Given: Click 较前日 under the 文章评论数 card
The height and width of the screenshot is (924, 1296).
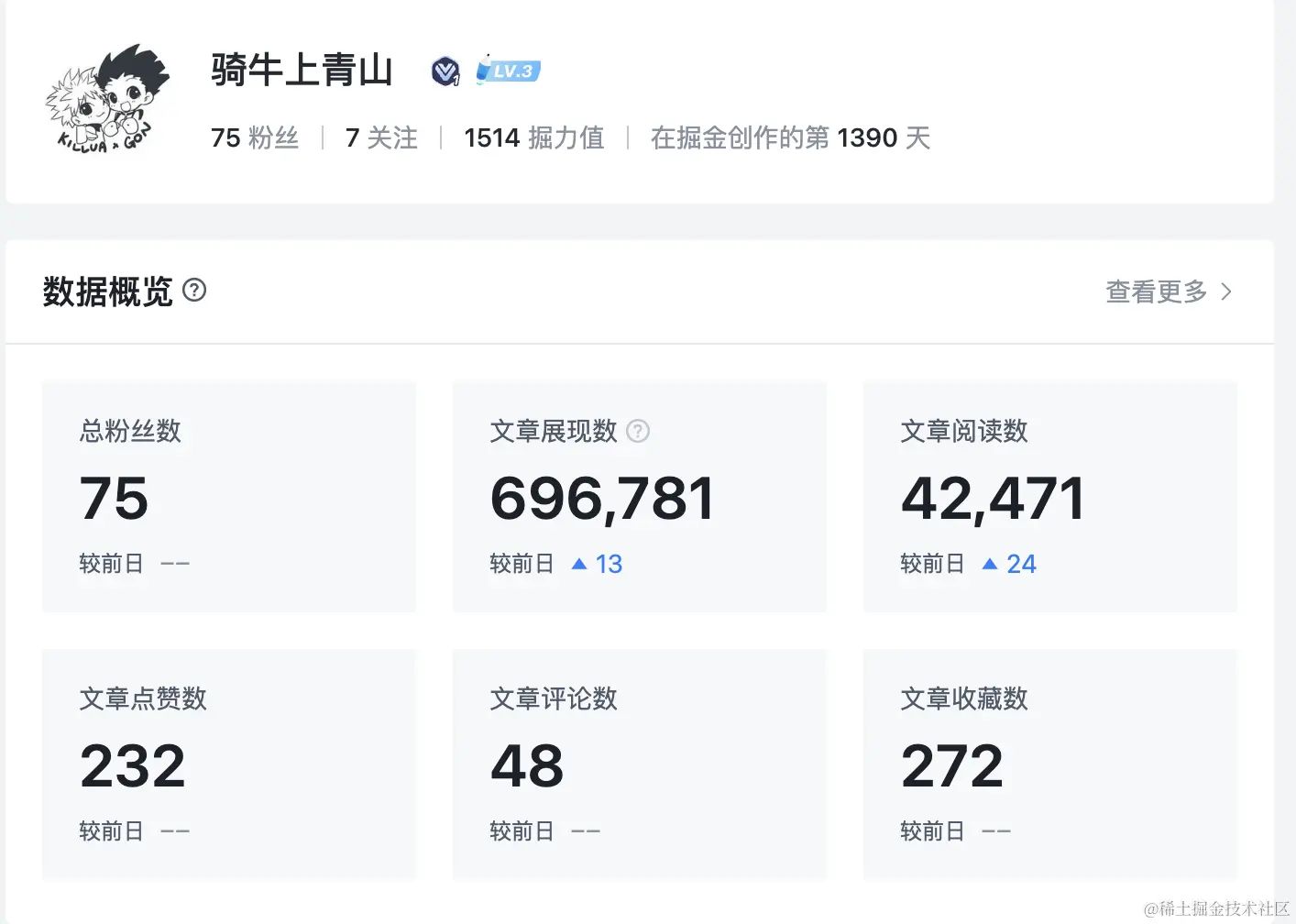Looking at the screenshot, I should tap(522, 831).
